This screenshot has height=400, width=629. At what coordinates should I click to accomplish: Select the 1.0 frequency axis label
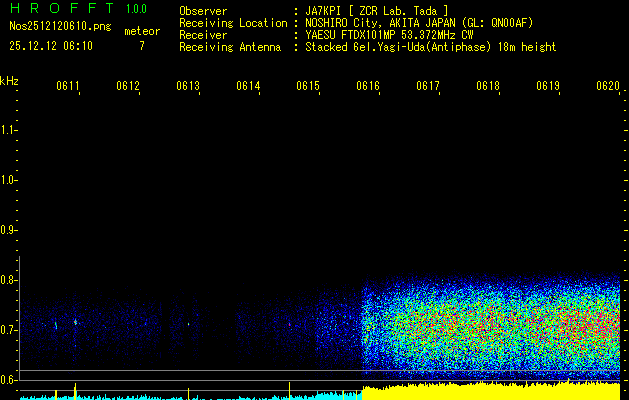click(x=9, y=180)
